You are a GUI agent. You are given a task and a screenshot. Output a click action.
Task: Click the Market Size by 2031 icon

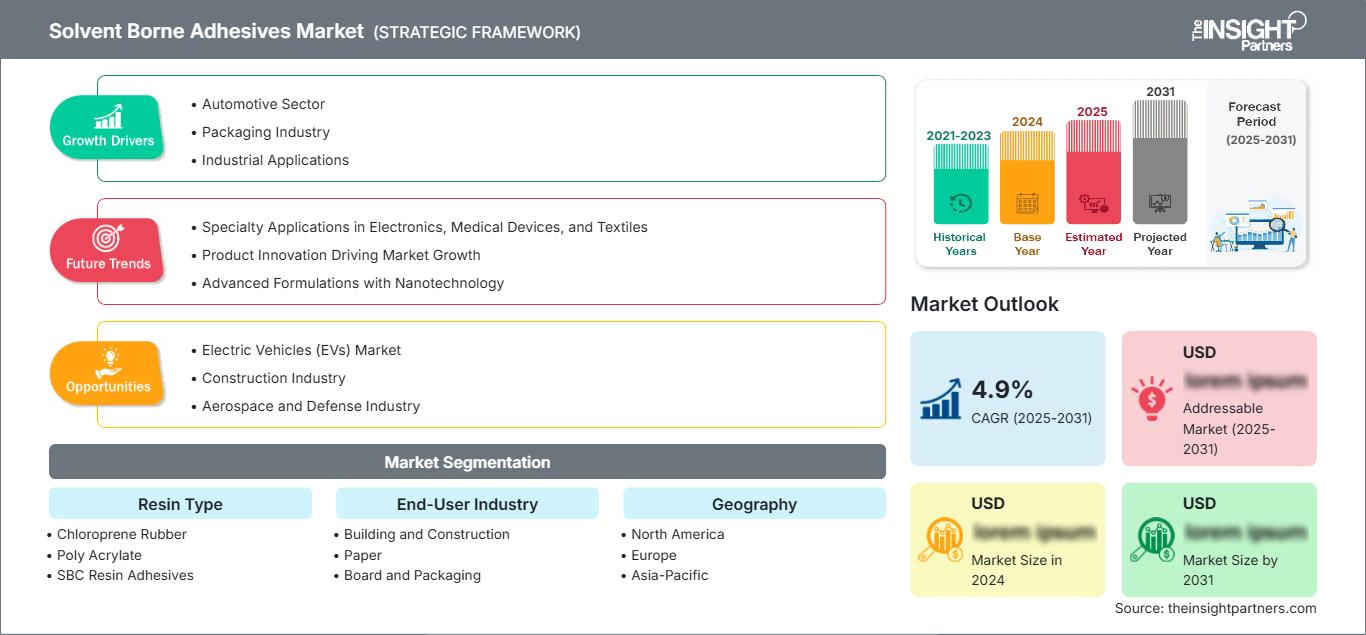click(x=1152, y=540)
